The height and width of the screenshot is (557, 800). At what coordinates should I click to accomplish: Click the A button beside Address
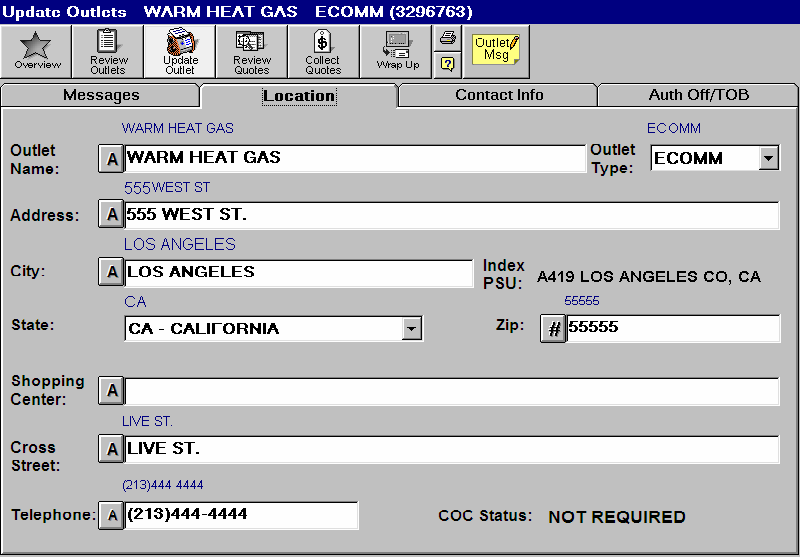(x=111, y=215)
